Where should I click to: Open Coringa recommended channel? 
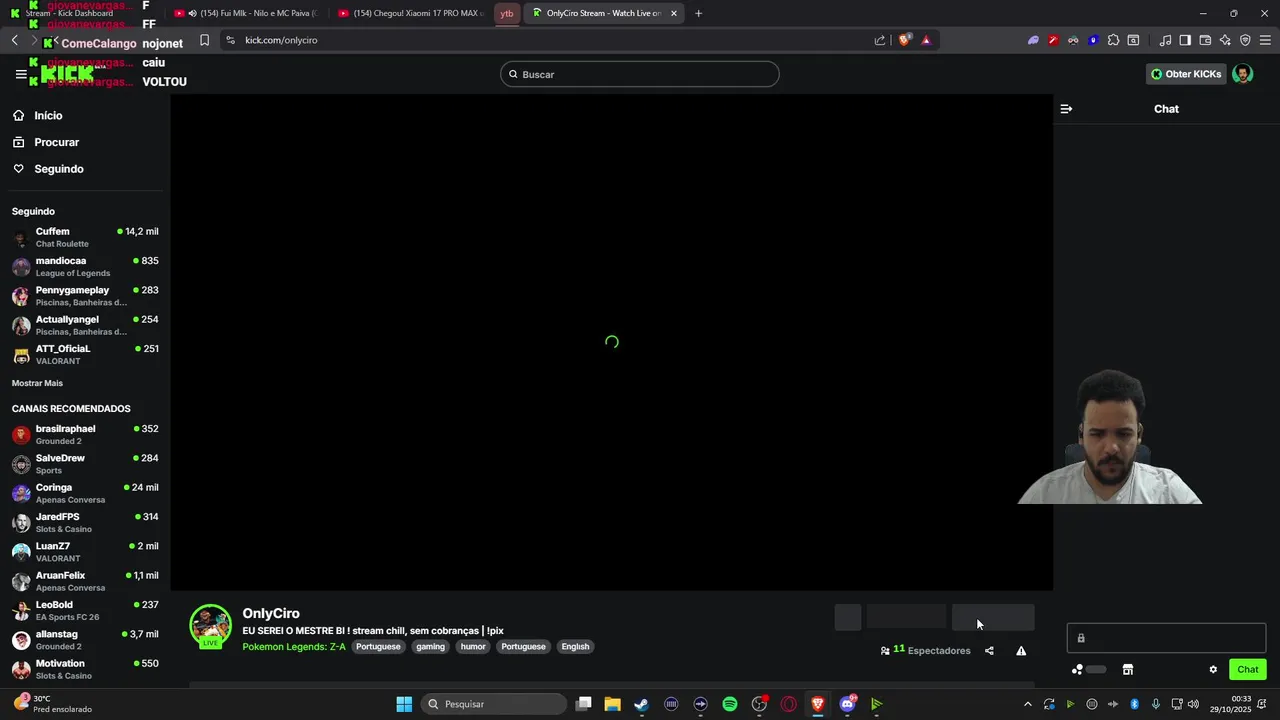tap(84, 493)
